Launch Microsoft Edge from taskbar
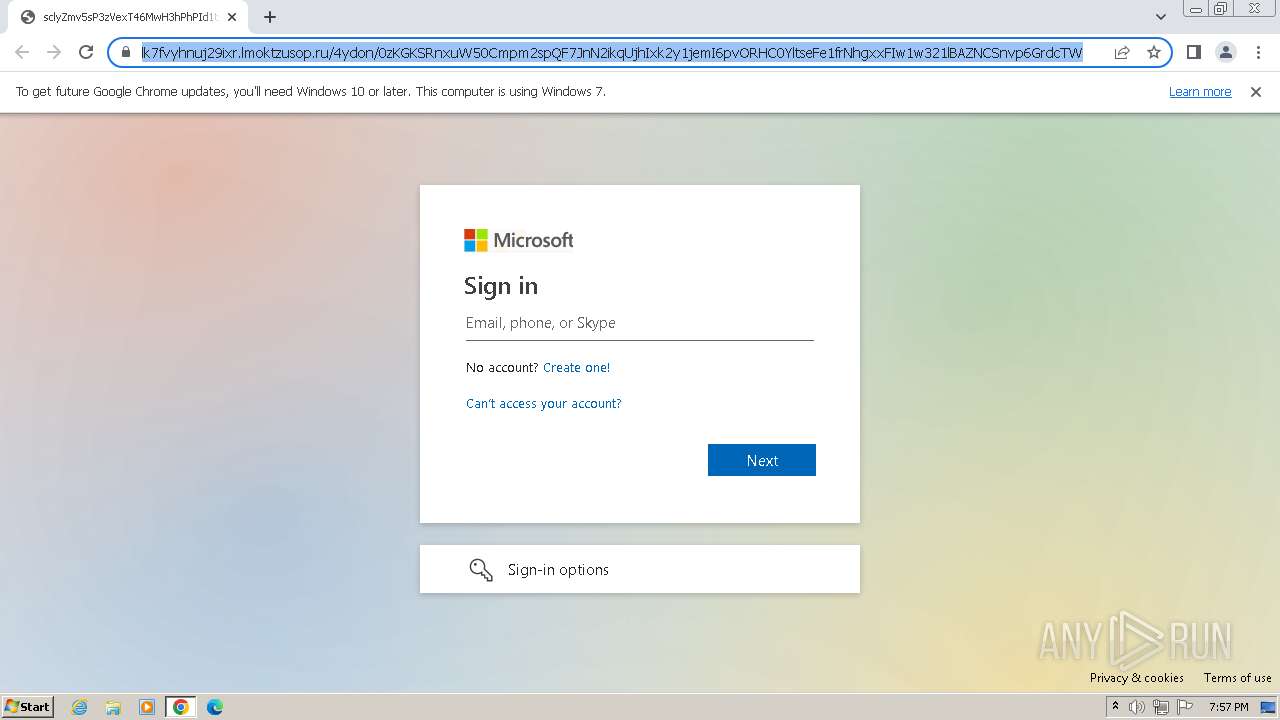Viewport: 1280px width, 720px height. [x=215, y=707]
